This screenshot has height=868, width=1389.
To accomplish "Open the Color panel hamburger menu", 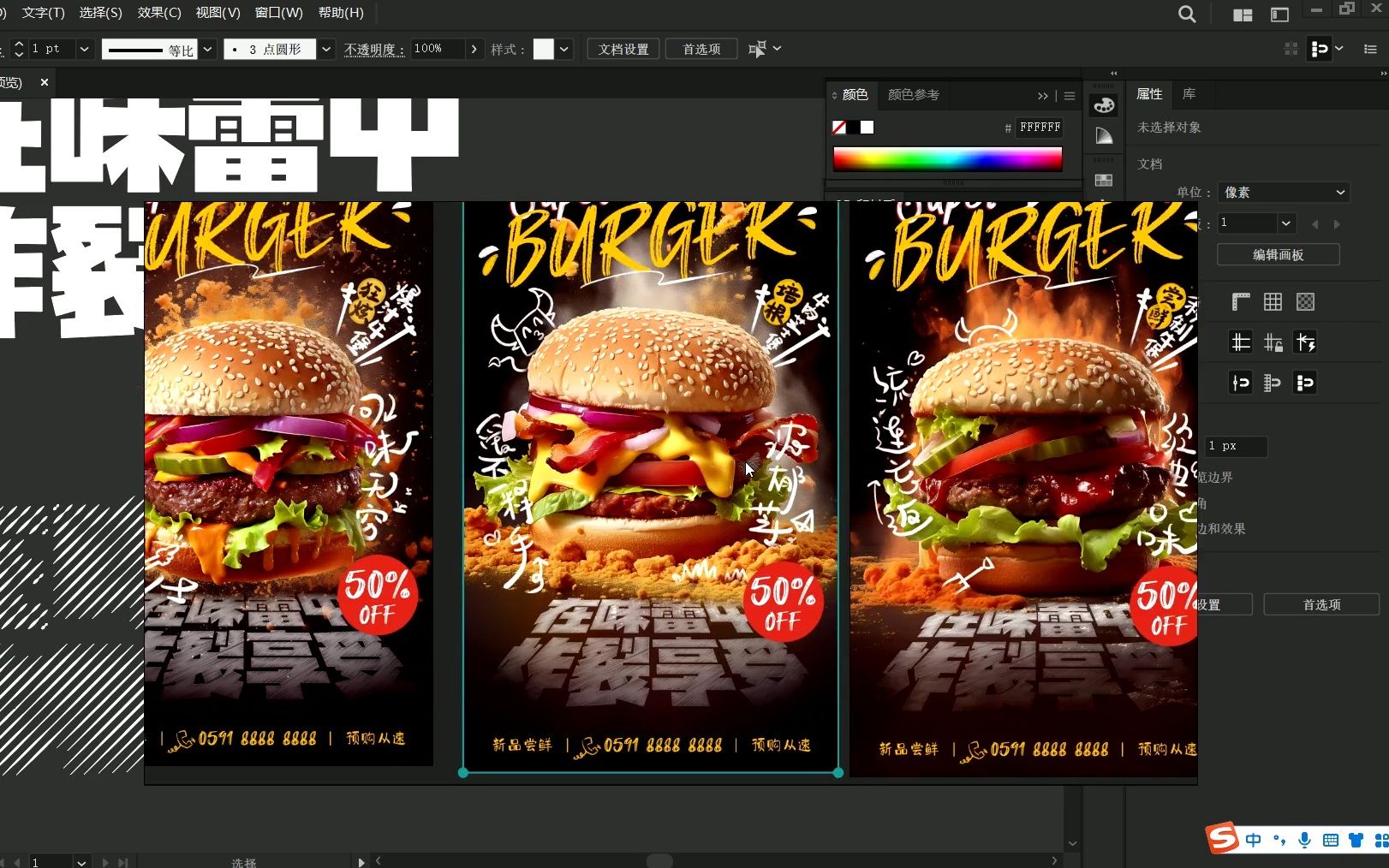I will [1070, 96].
